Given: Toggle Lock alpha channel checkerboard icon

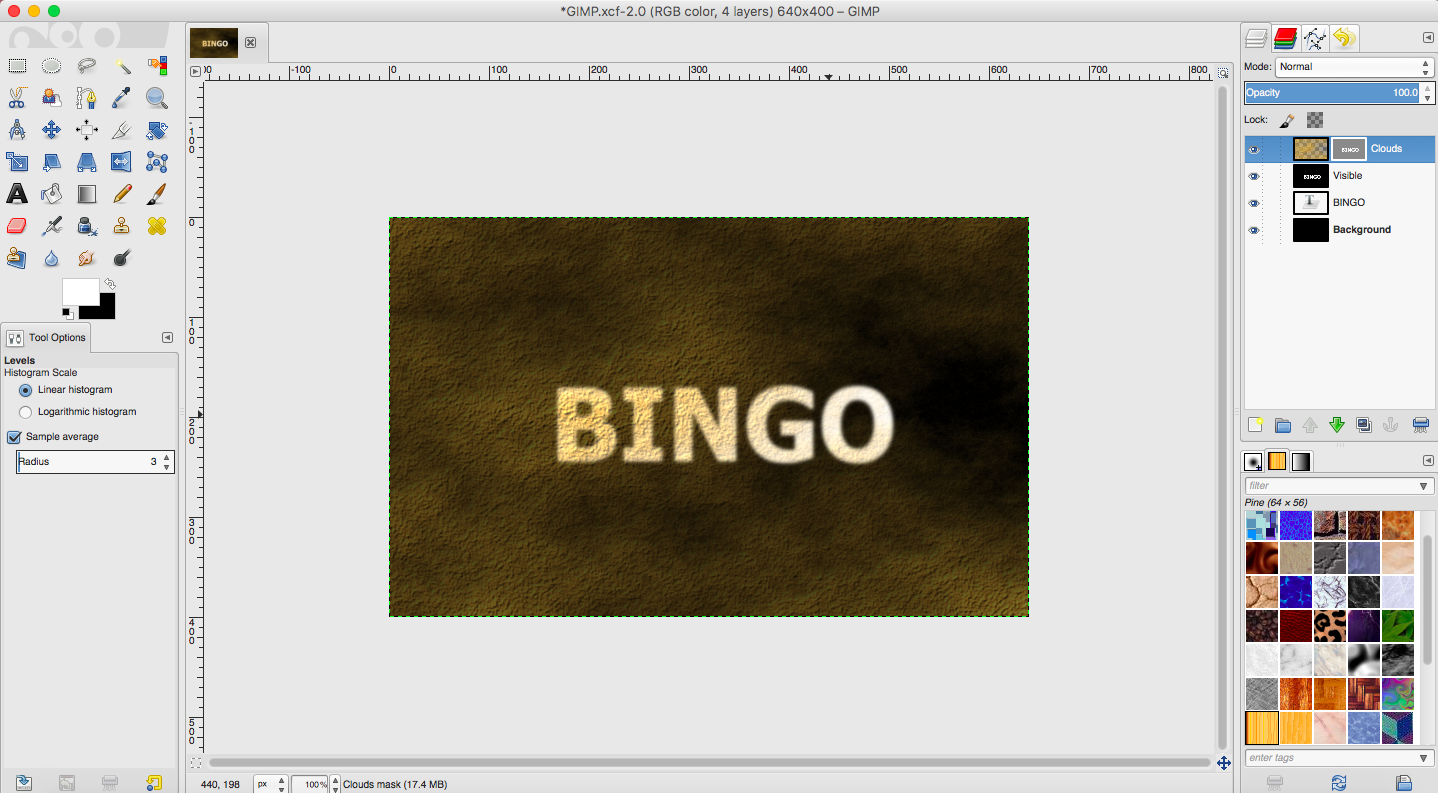Looking at the screenshot, I should [1315, 120].
